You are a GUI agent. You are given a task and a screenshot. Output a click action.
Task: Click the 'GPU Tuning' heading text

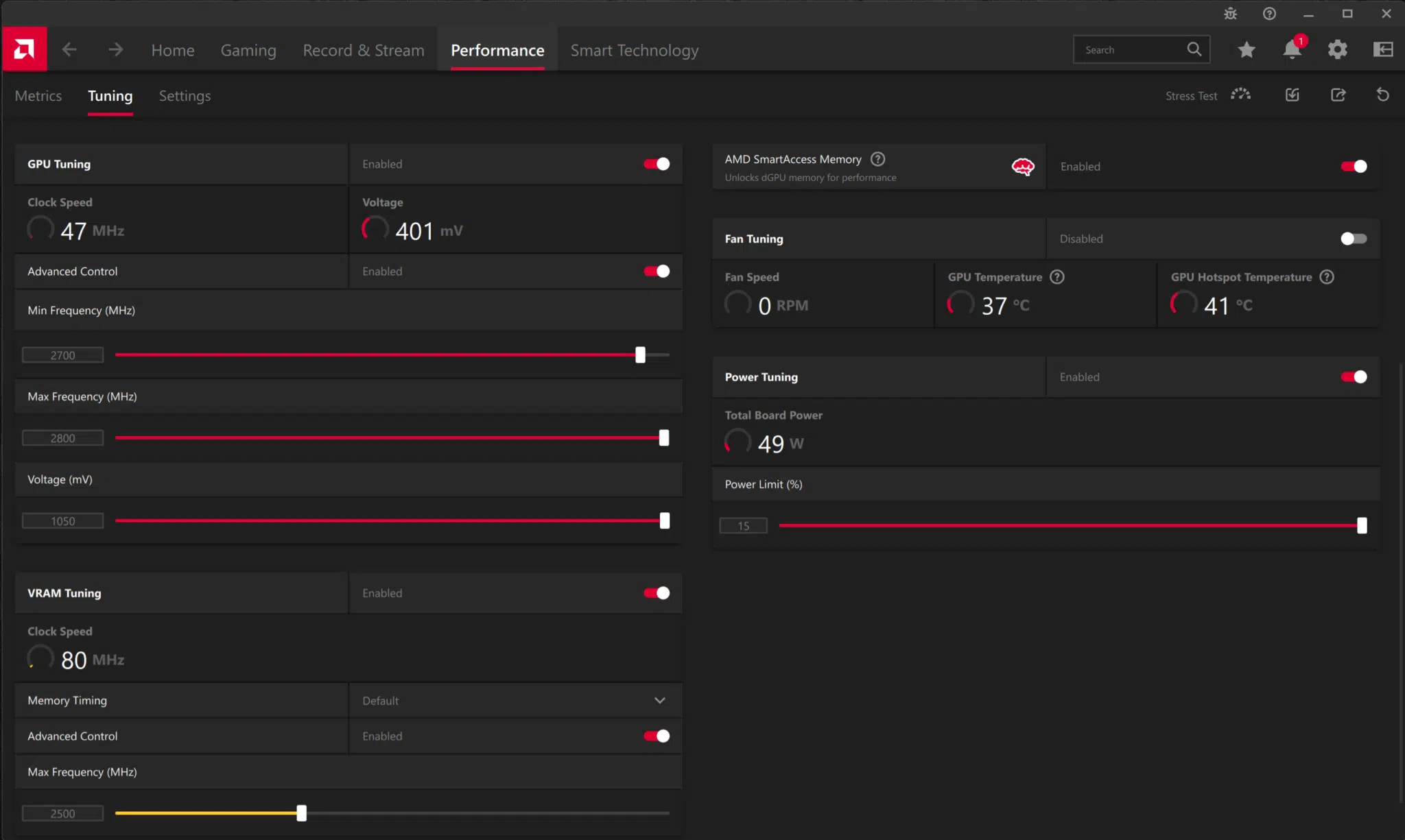coord(59,164)
